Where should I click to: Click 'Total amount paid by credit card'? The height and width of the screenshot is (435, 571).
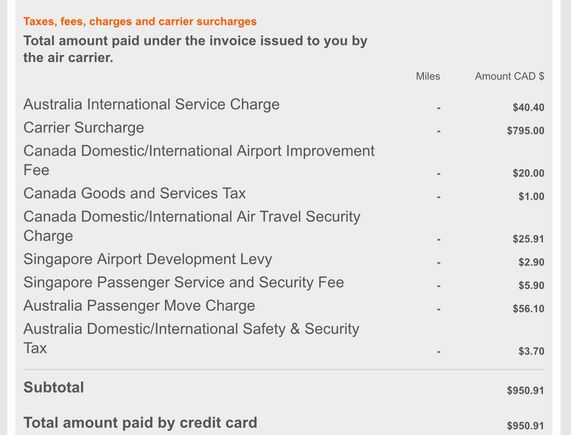[140, 423]
